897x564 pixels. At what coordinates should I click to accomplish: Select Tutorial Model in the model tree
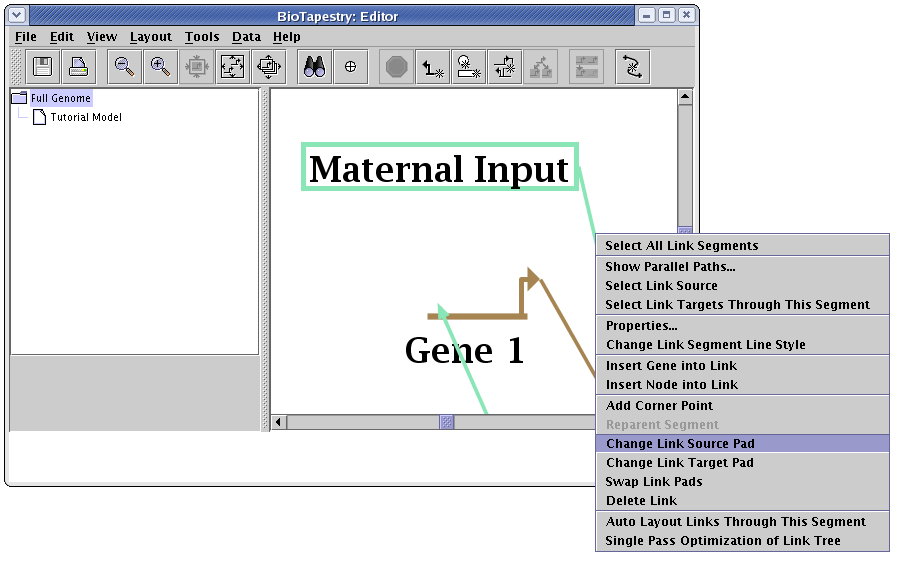coord(86,117)
